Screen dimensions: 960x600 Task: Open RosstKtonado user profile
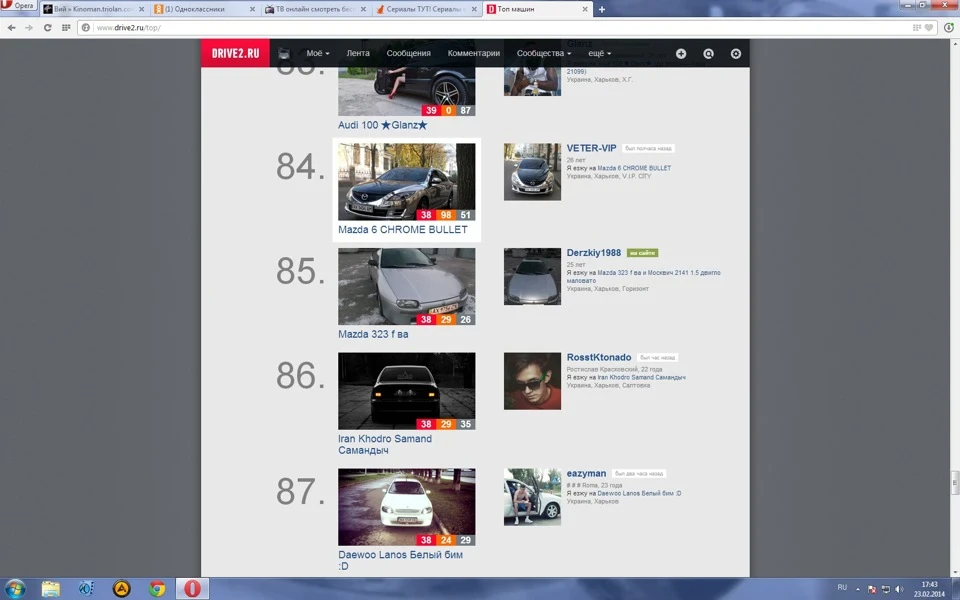pyautogui.click(x=599, y=358)
